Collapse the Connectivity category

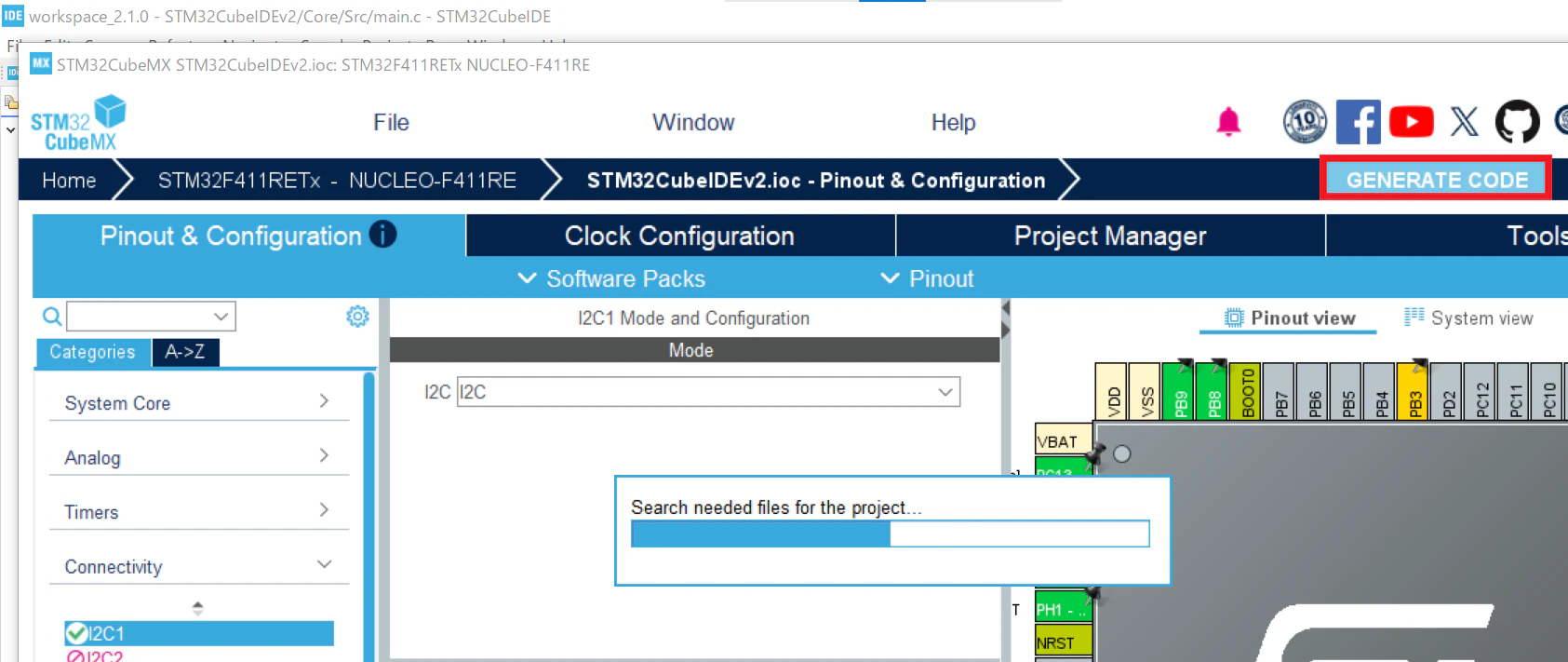point(198,566)
